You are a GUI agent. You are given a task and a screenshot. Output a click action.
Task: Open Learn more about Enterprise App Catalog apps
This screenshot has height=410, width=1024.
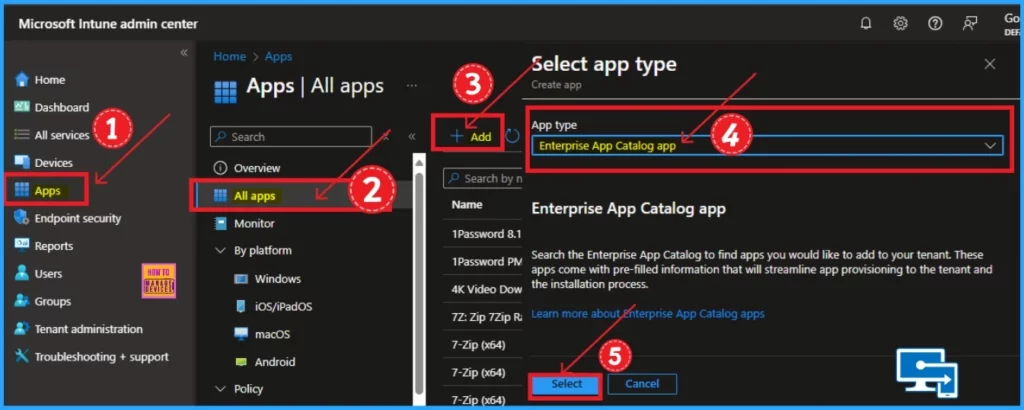pyautogui.click(x=648, y=314)
